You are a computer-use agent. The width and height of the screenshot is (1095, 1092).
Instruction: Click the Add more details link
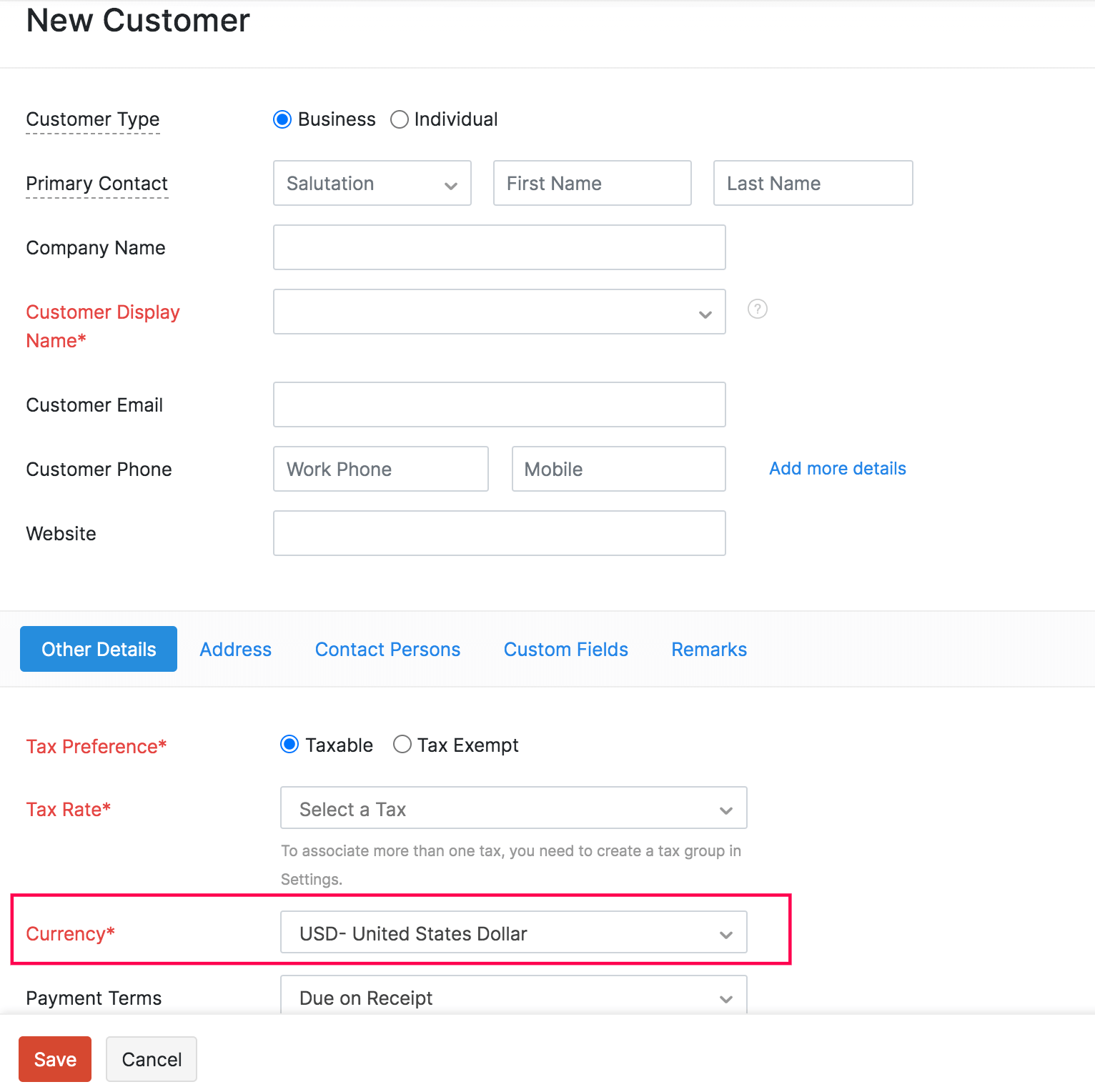[837, 469]
